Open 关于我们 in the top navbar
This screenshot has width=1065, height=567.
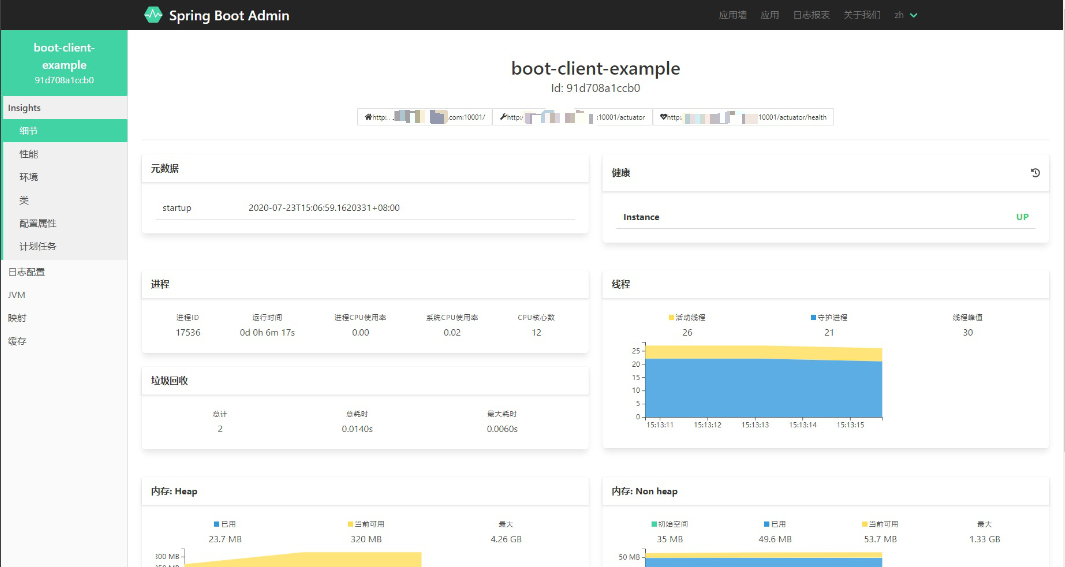click(x=862, y=15)
